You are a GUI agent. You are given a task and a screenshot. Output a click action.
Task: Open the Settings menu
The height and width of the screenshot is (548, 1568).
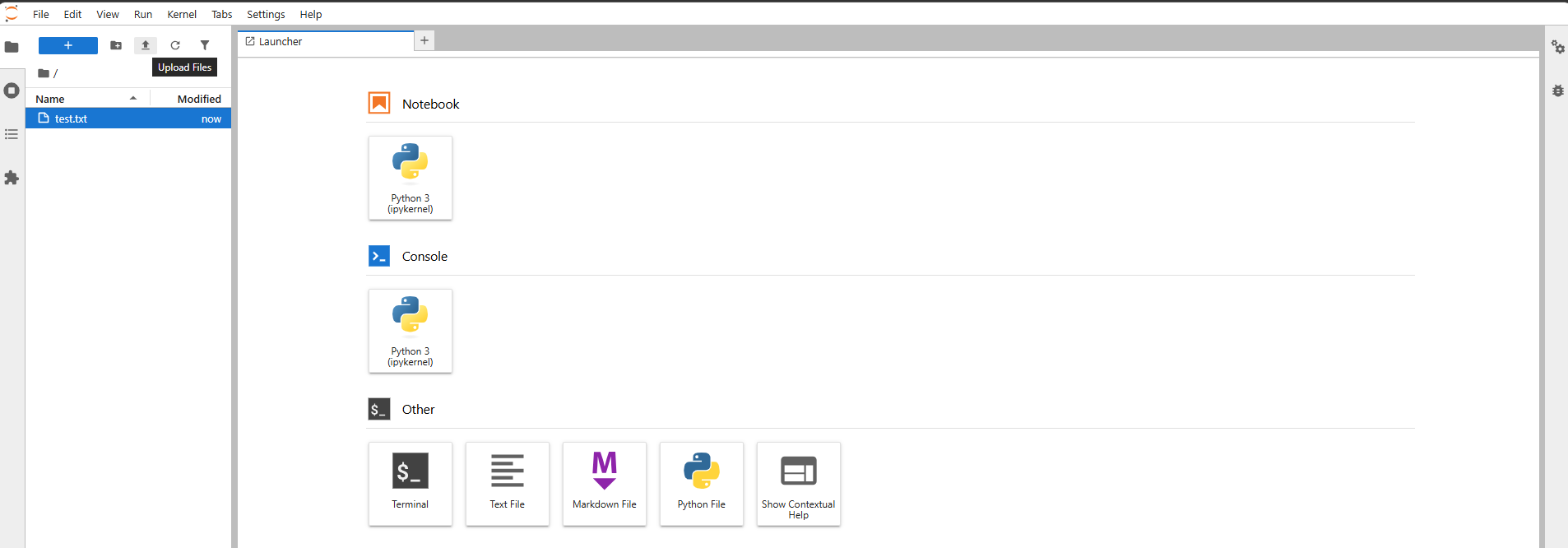[266, 14]
